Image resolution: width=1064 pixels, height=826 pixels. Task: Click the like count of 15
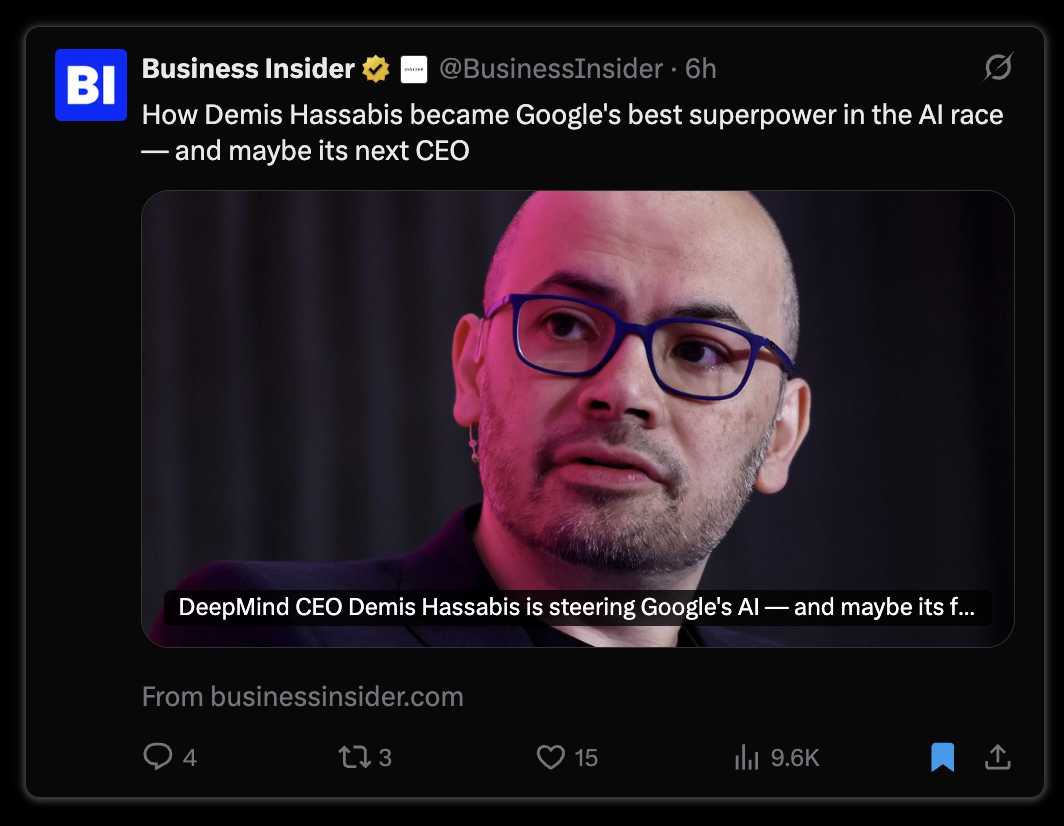coord(586,757)
